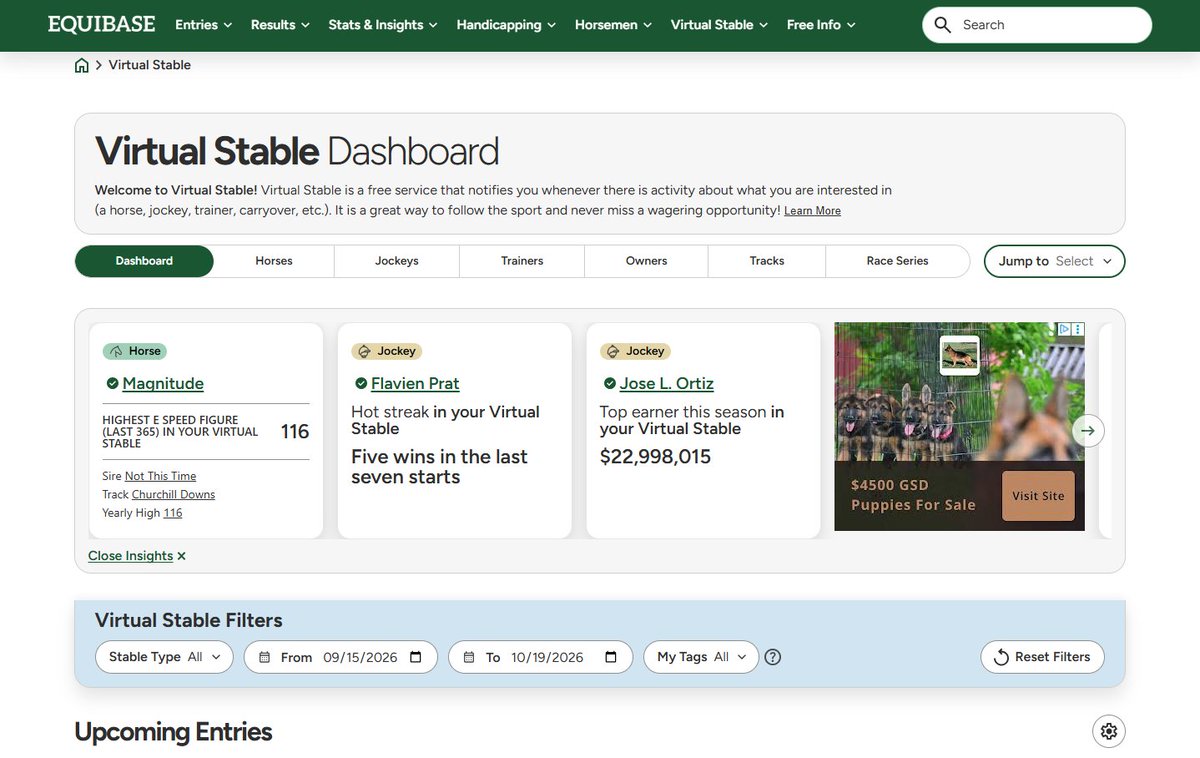This screenshot has width=1200, height=758.
Task: Click the green check beside Magnitude
Action: click(x=112, y=384)
